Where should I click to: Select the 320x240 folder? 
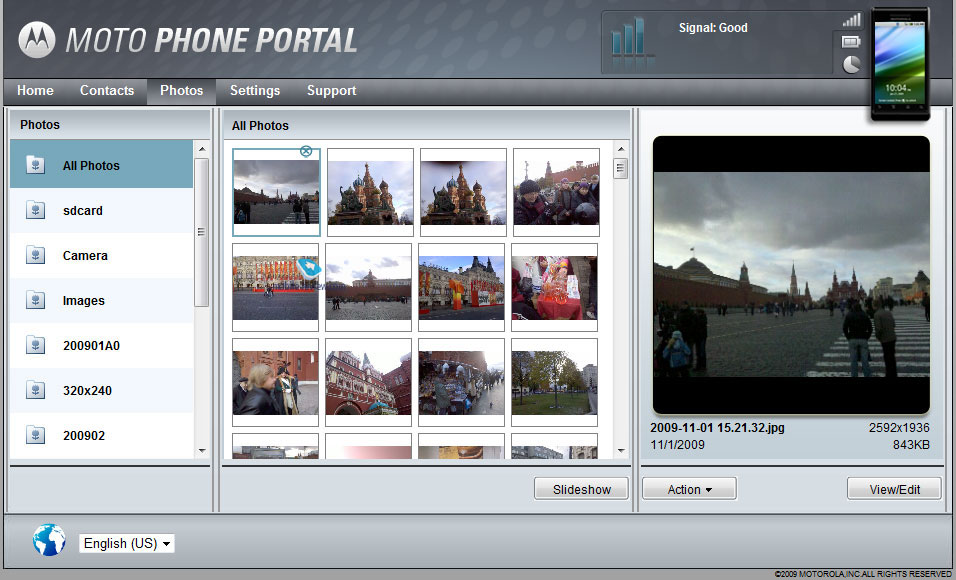(x=102, y=390)
